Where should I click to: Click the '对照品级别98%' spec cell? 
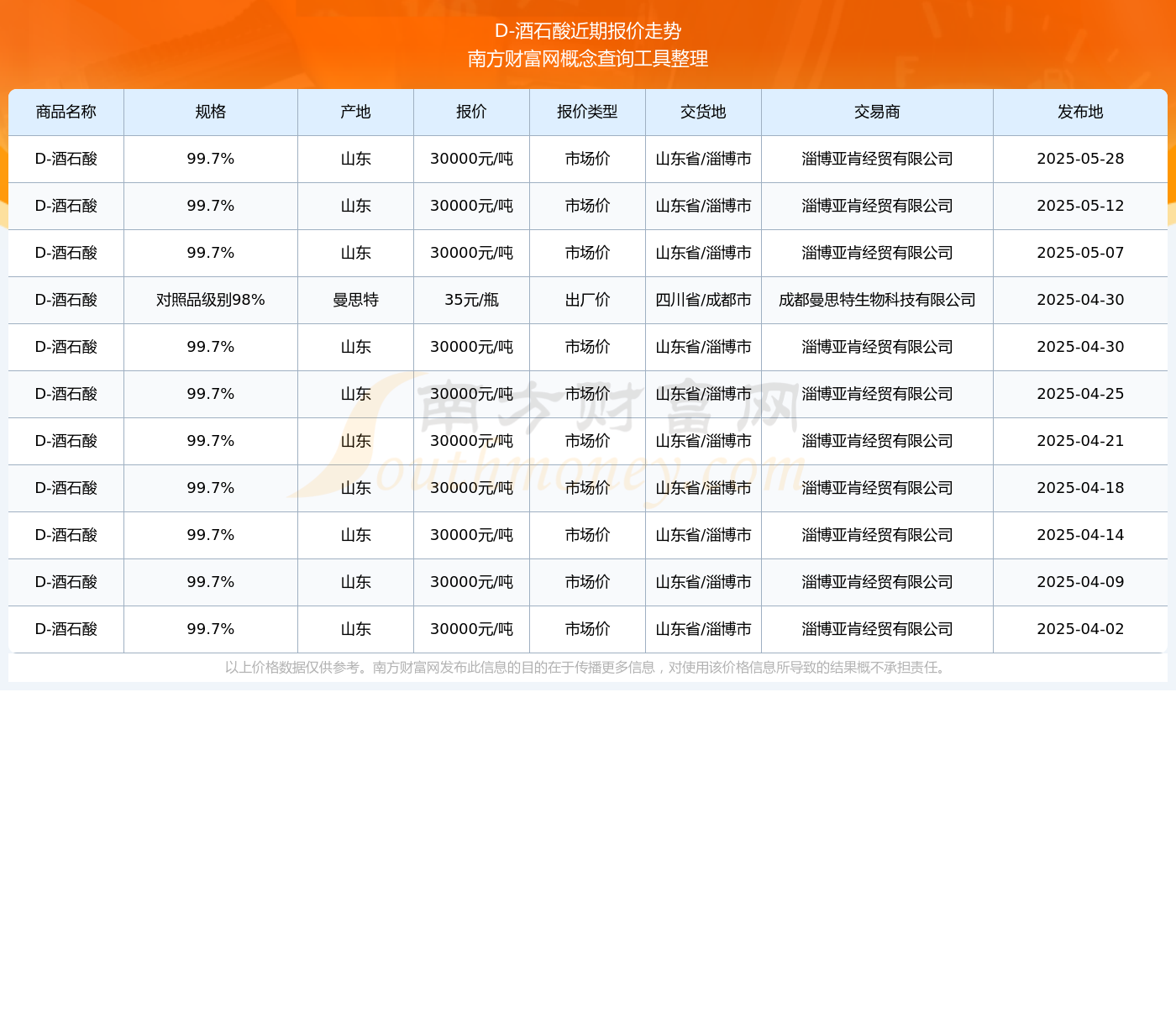click(x=211, y=300)
